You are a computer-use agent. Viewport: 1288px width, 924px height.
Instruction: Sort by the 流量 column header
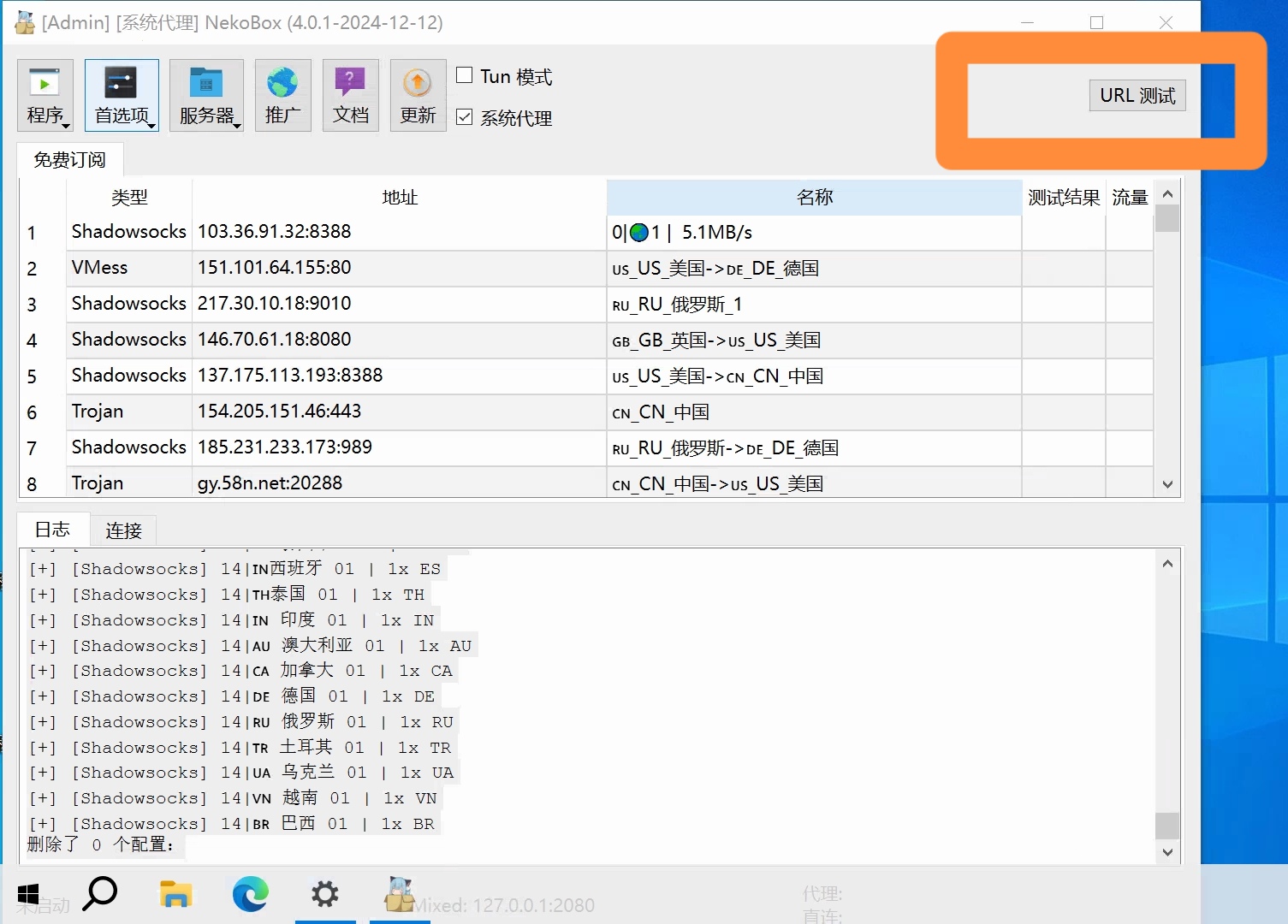pyautogui.click(x=1130, y=197)
